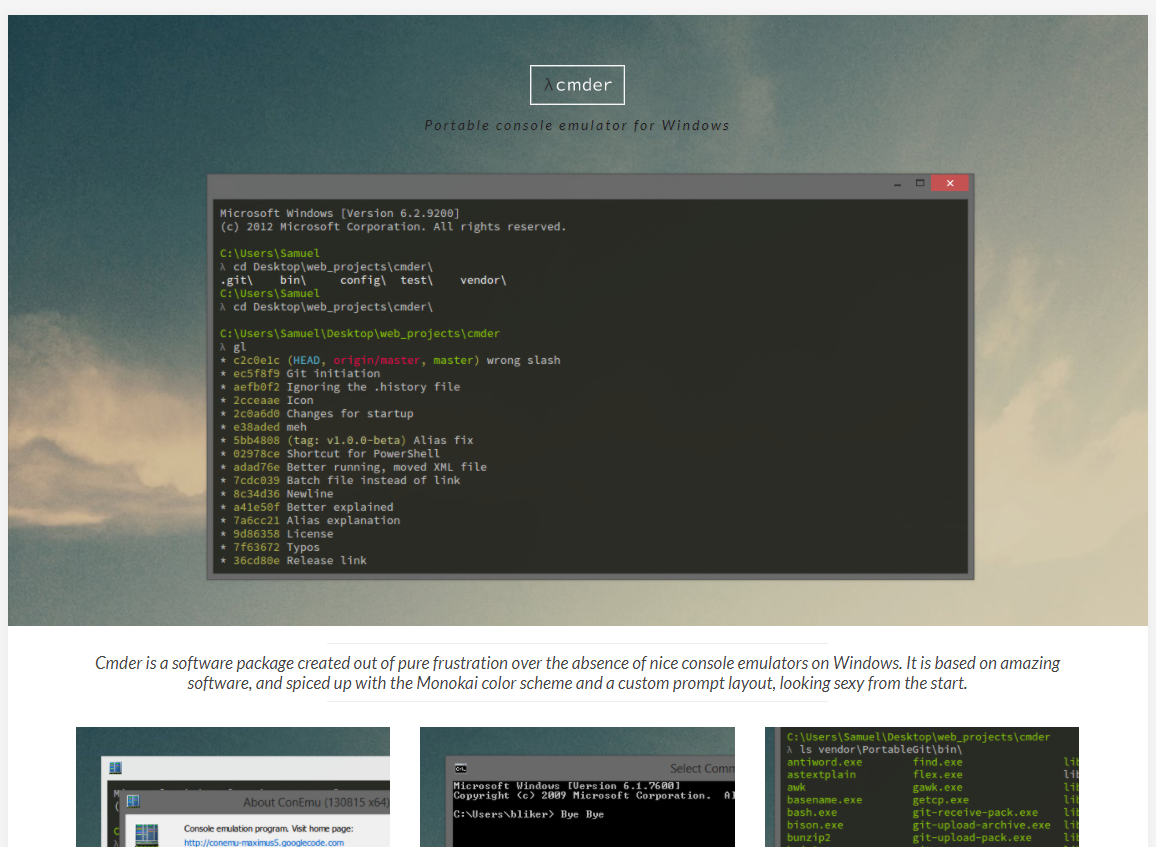Screen dimensions: 1156x847
Task: Click 'a41e50f Better explained' row
Action: pos(307,507)
